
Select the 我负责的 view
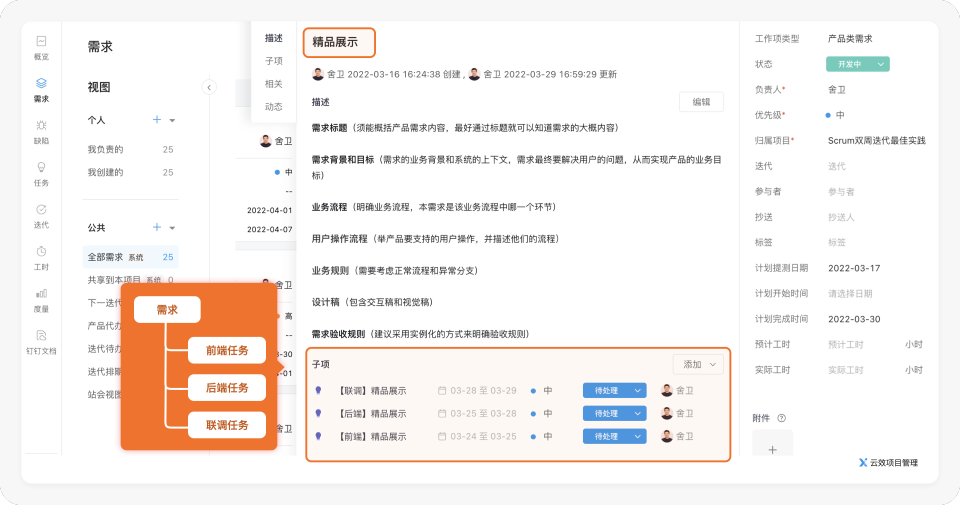point(105,149)
